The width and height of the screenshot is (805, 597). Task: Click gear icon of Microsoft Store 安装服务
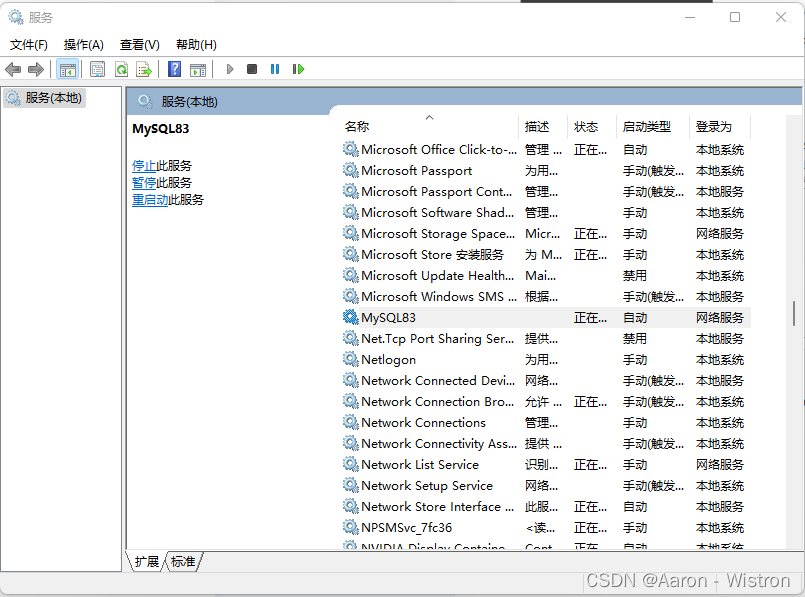pos(351,255)
